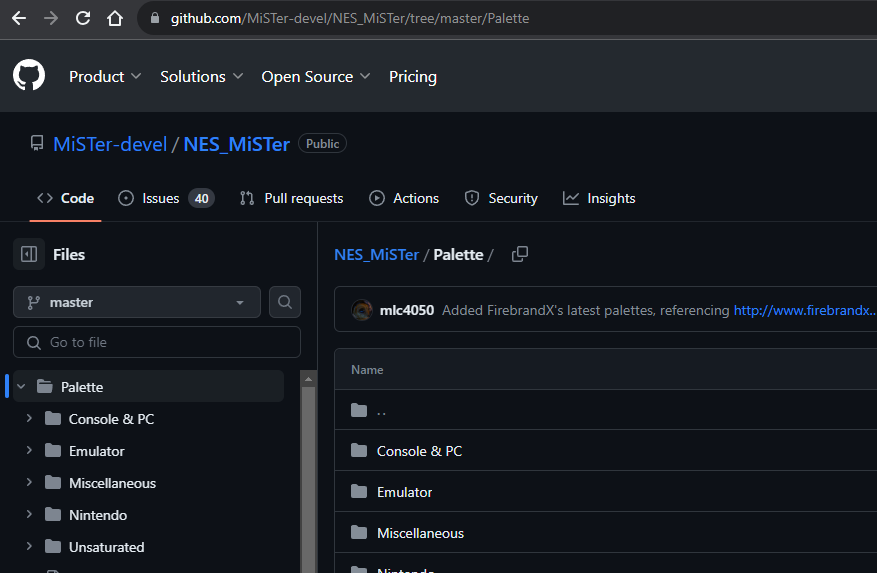
Task: Open NES_MiSTer breadcrumb link
Action: 376,254
